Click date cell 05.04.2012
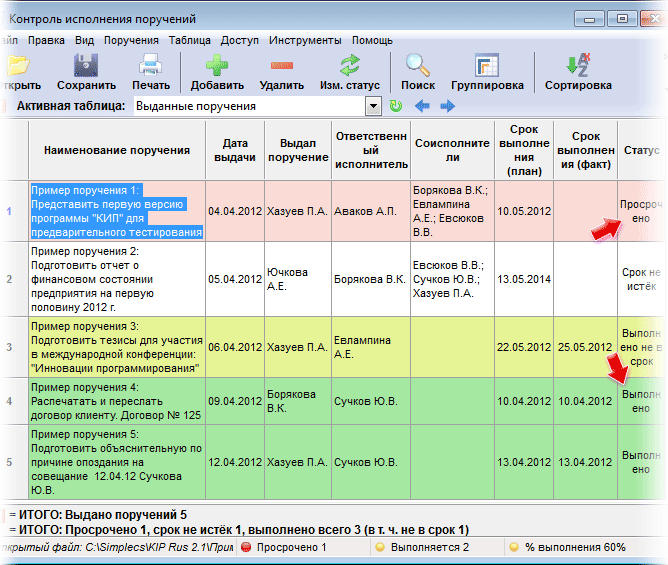This screenshot has height=565, width=668. click(235, 279)
